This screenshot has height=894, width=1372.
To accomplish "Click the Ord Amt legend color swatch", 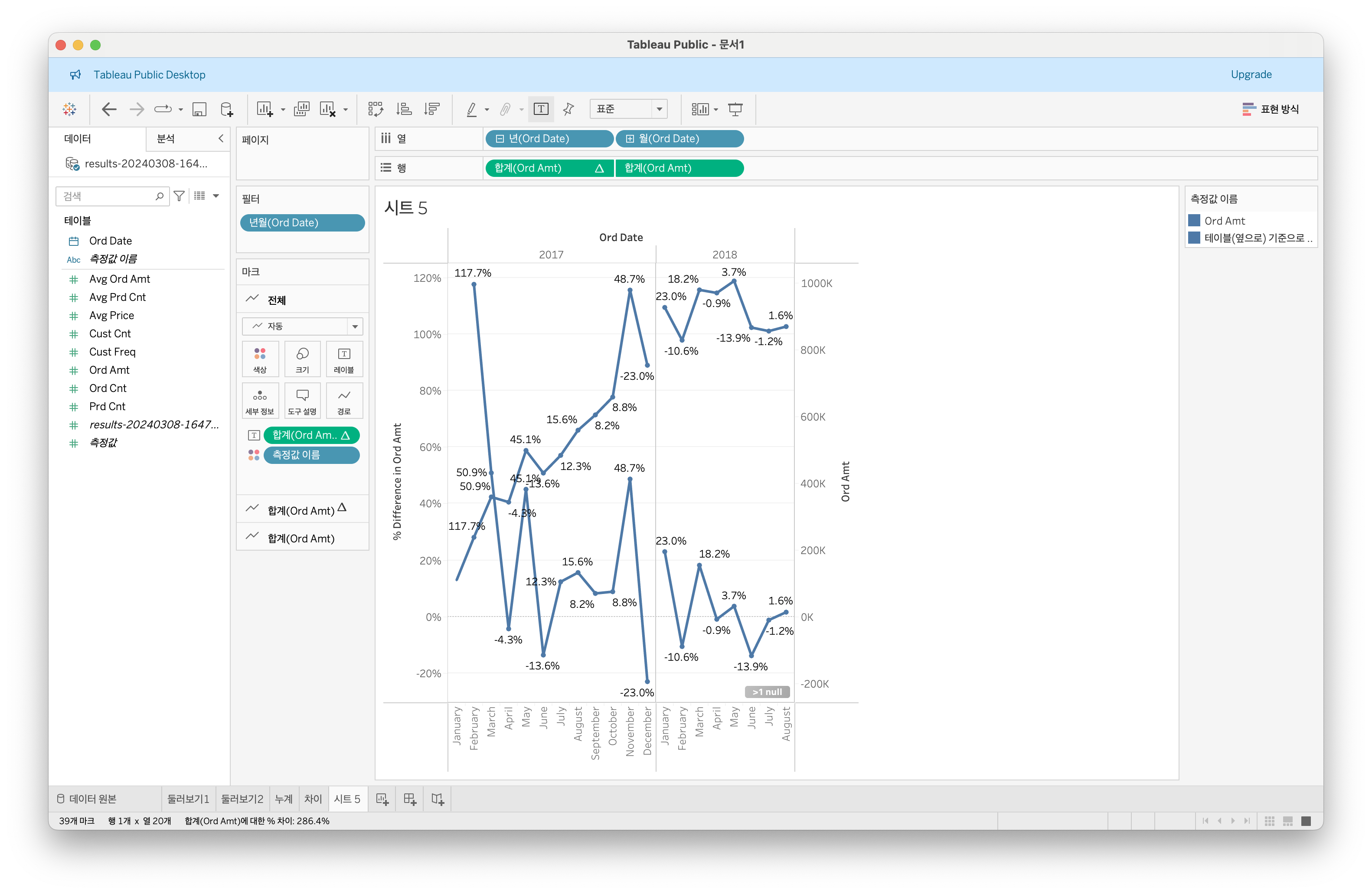I will click(1194, 221).
